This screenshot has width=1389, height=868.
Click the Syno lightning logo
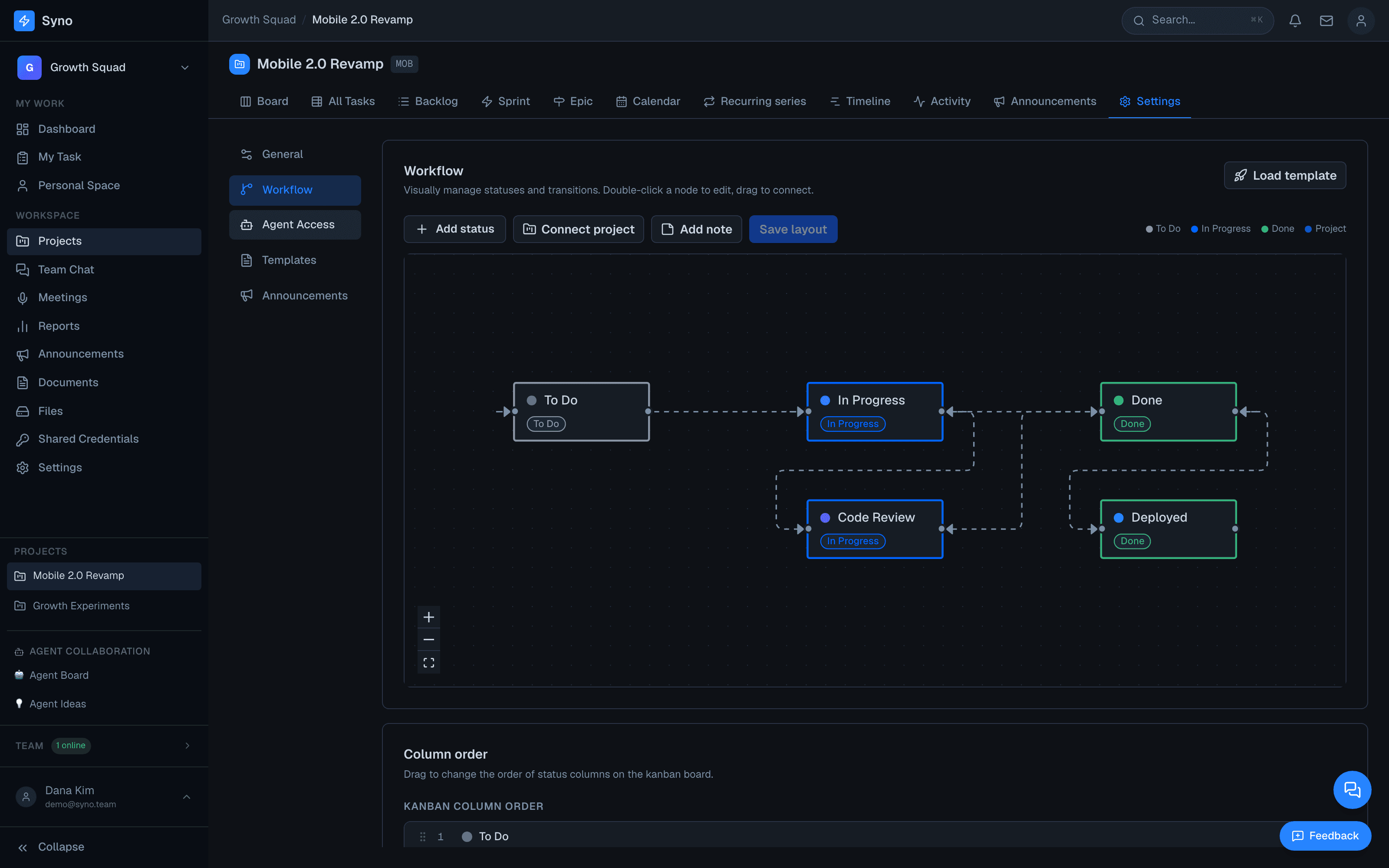(24, 21)
